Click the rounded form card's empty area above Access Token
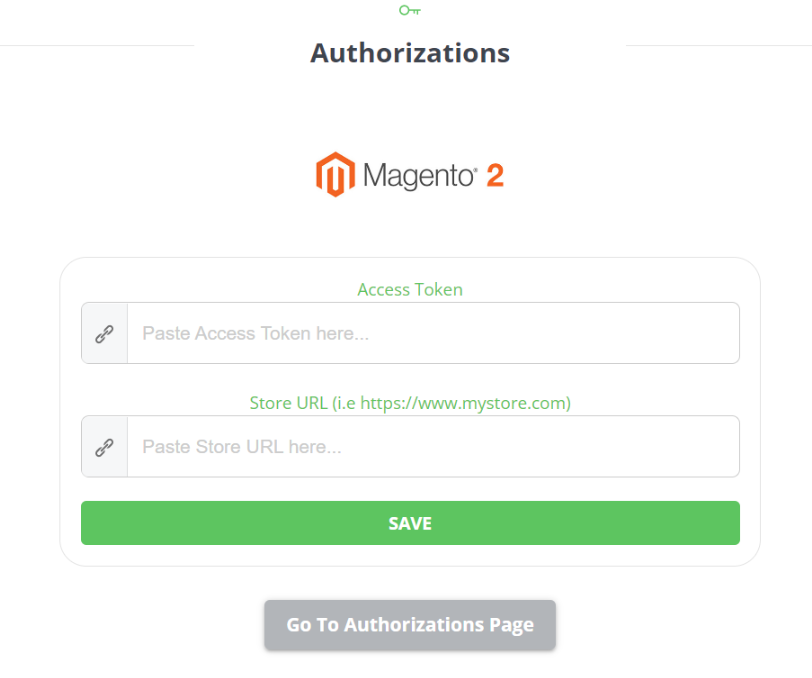 (x=410, y=269)
